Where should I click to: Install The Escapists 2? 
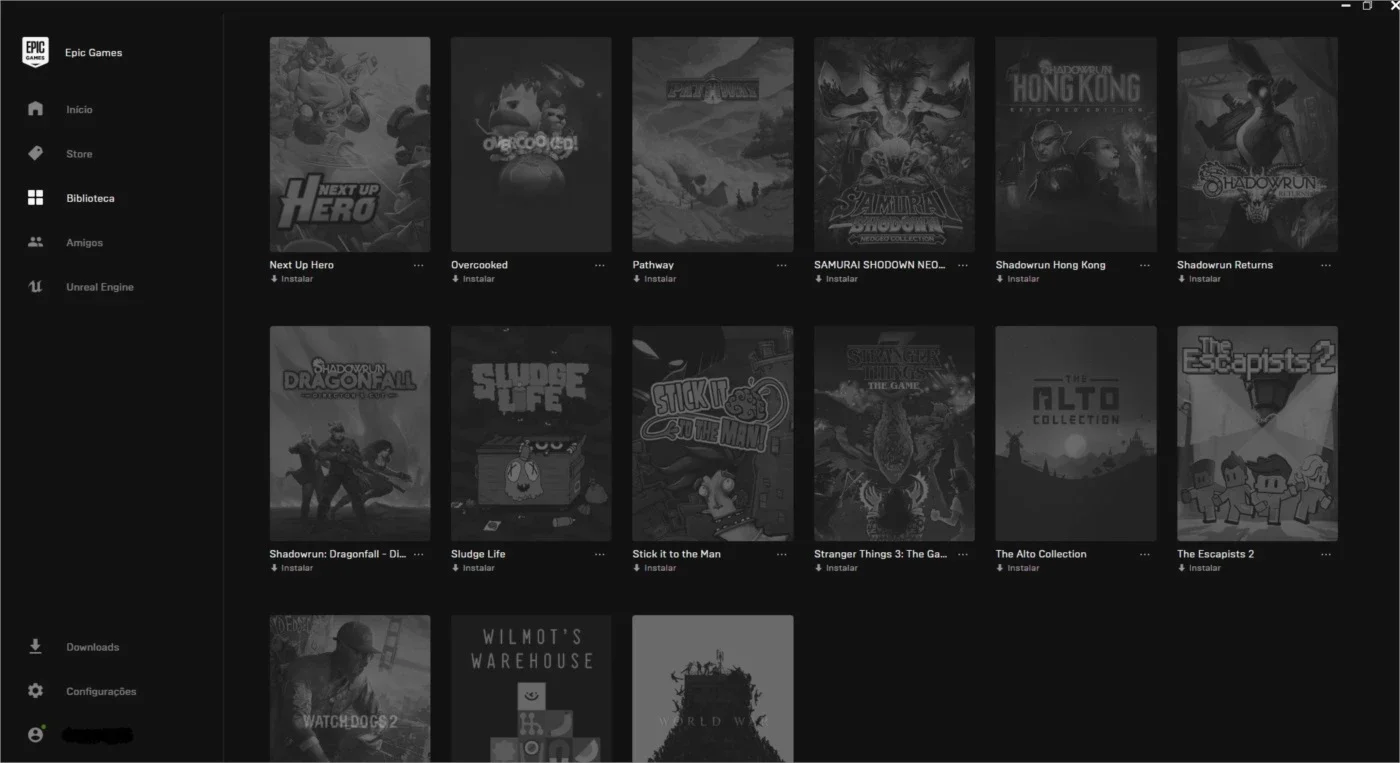[1199, 568]
